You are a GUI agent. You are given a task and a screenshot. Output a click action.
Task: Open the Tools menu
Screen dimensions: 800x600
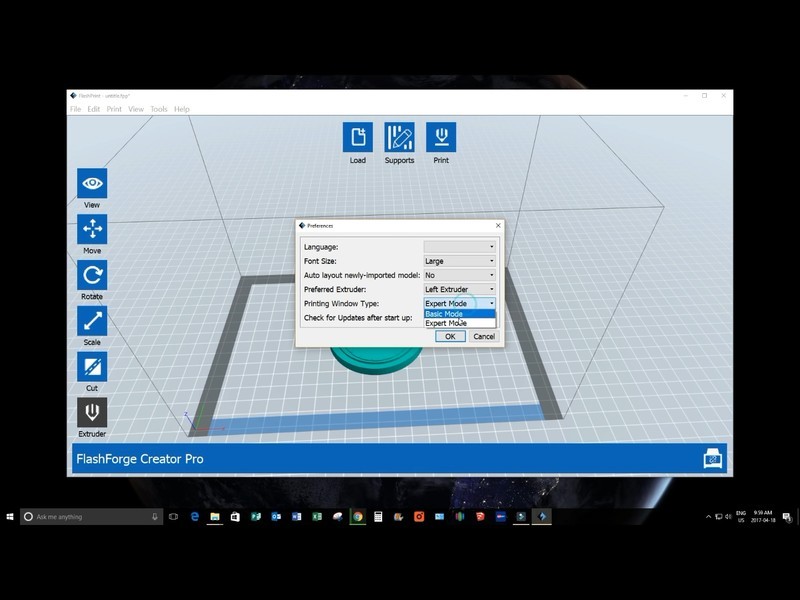pos(159,109)
